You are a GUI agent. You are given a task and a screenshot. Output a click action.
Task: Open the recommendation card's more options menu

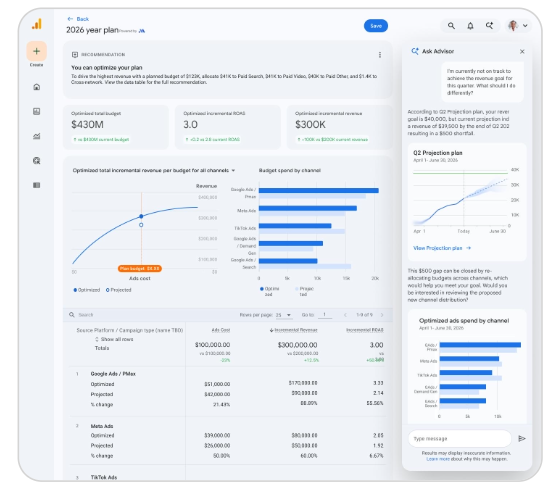pos(380,54)
